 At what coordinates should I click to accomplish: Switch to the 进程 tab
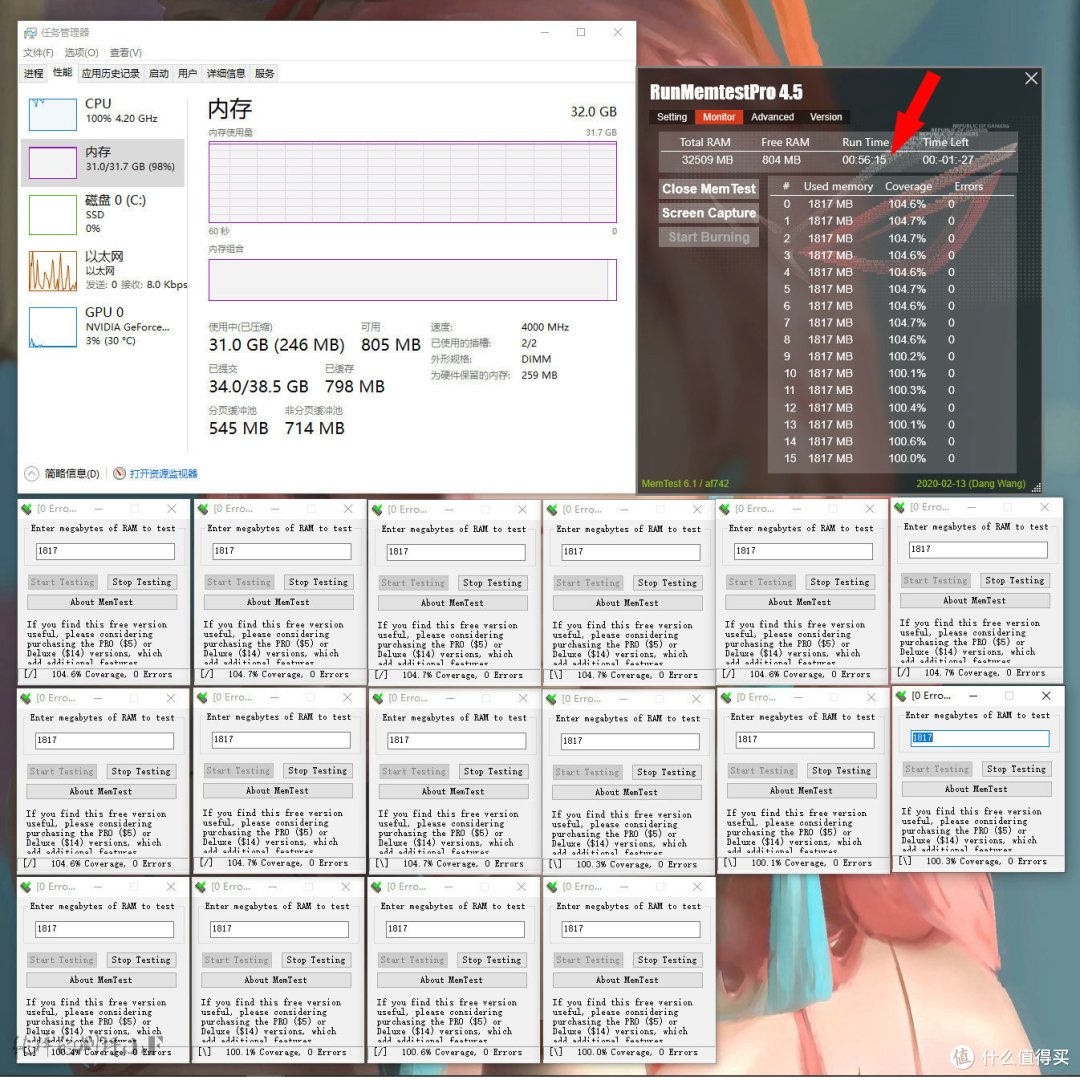pyautogui.click(x=34, y=73)
